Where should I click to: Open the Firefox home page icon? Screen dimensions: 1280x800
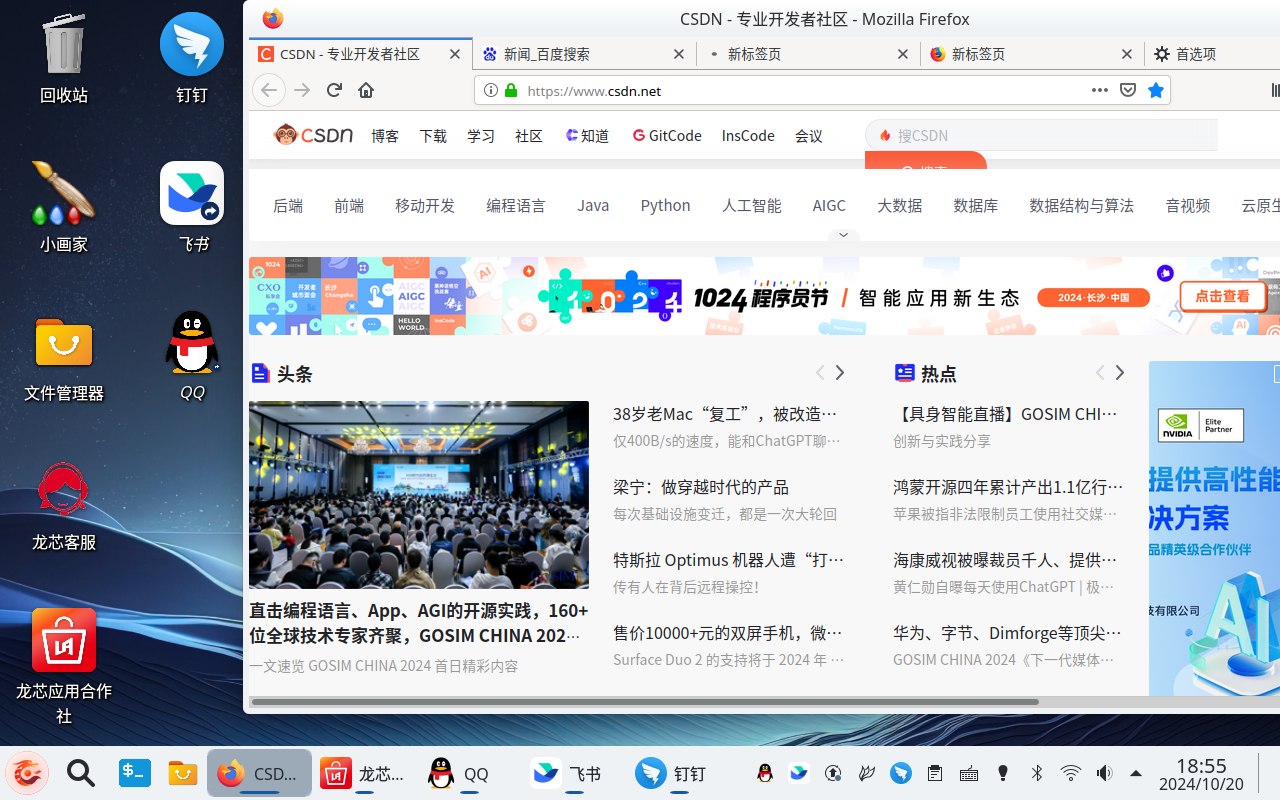coord(366,90)
